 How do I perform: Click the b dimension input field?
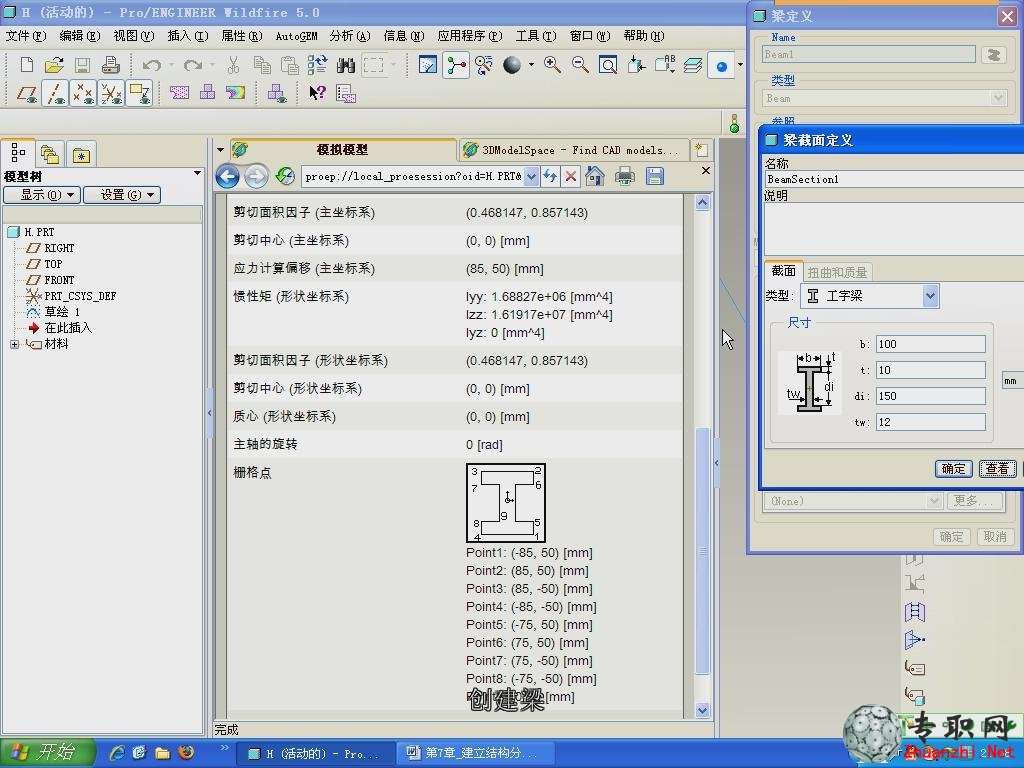(x=930, y=344)
